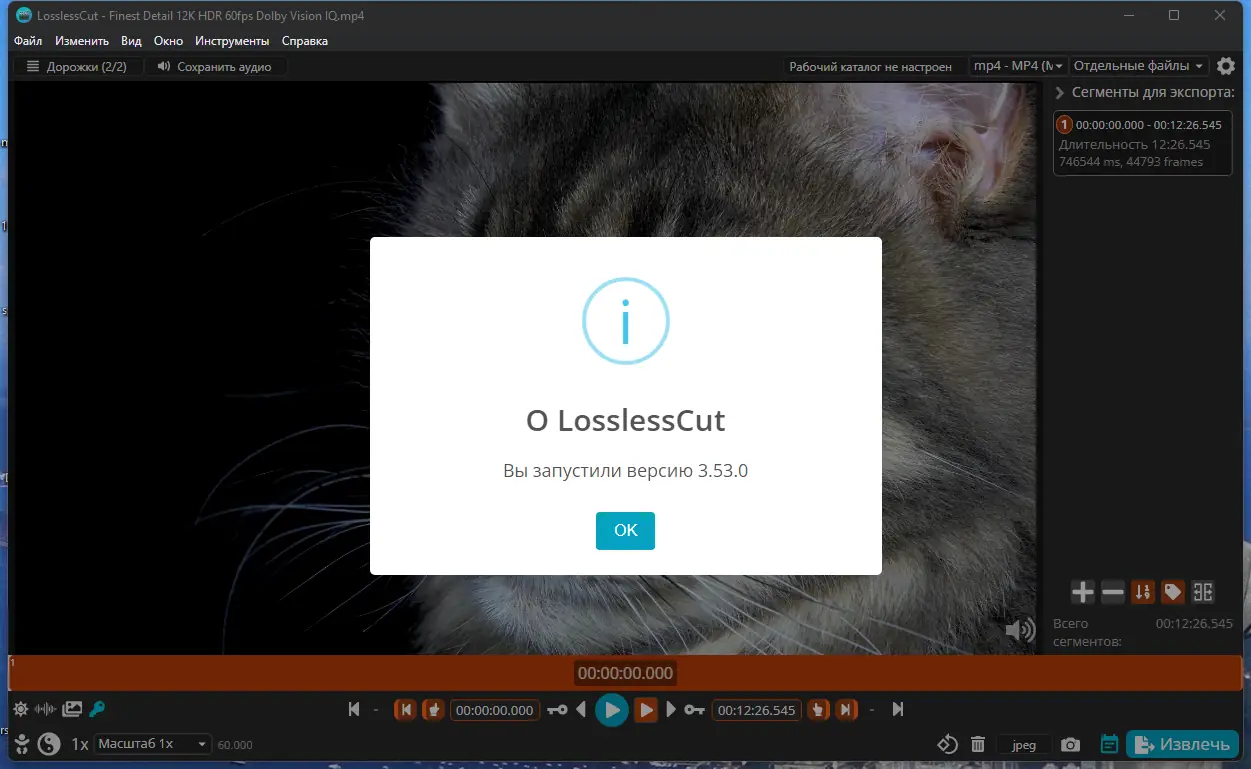This screenshot has width=1251, height=769.
Task: Click the split segment icon
Action: click(1203, 592)
